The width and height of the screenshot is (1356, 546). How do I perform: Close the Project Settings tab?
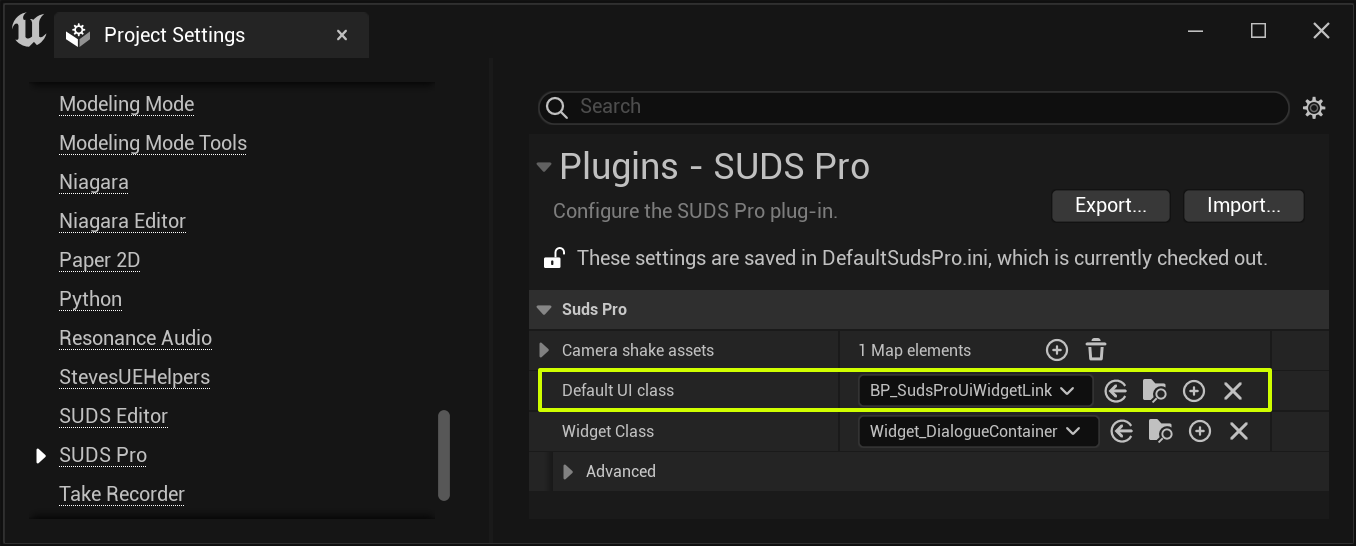342,35
